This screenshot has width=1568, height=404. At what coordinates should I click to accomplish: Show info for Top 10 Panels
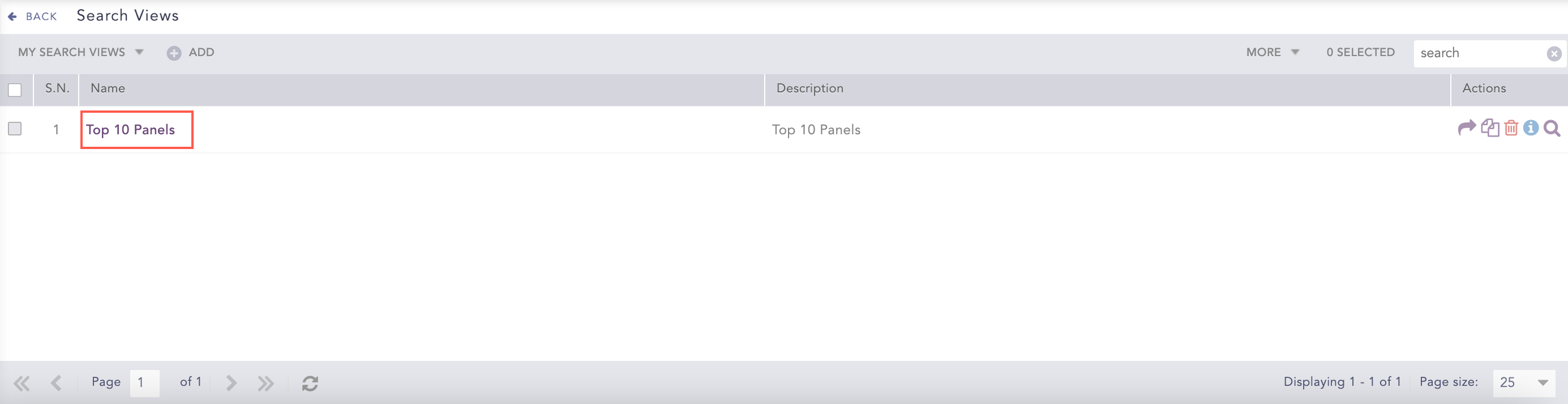(1531, 128)
